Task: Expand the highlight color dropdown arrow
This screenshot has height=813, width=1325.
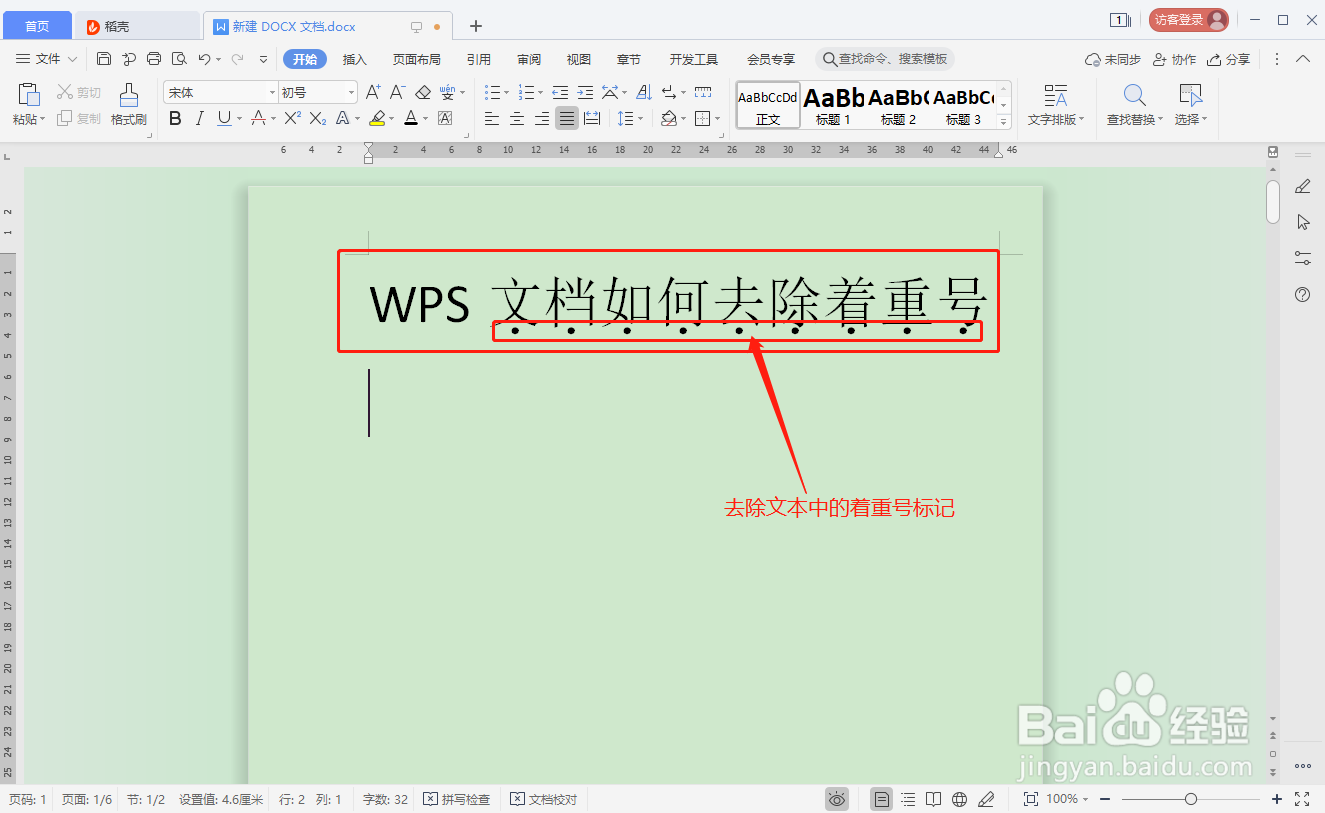Action: tap(391, 120)
